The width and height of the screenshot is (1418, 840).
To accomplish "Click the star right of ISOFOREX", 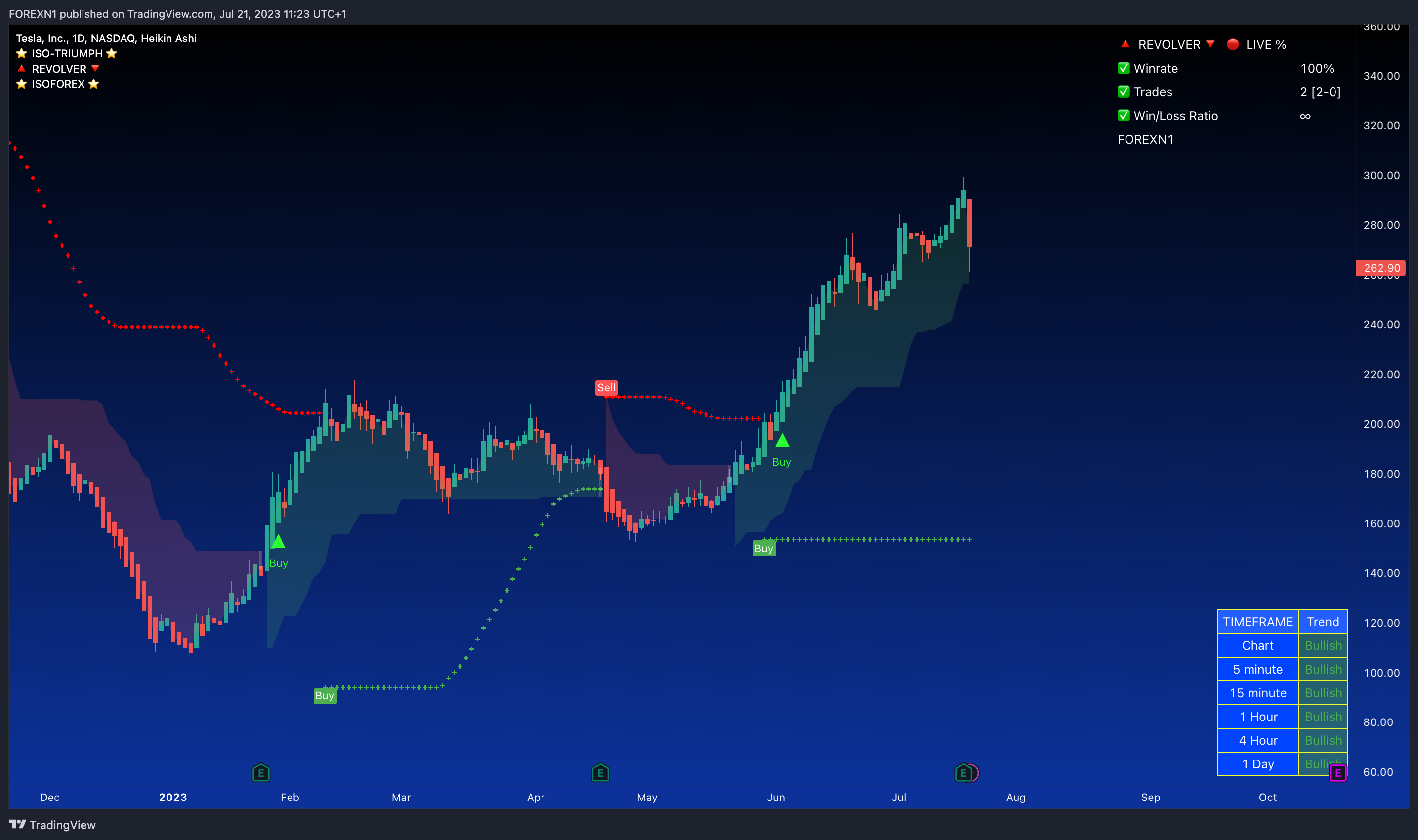I will (x=94, y=84).
